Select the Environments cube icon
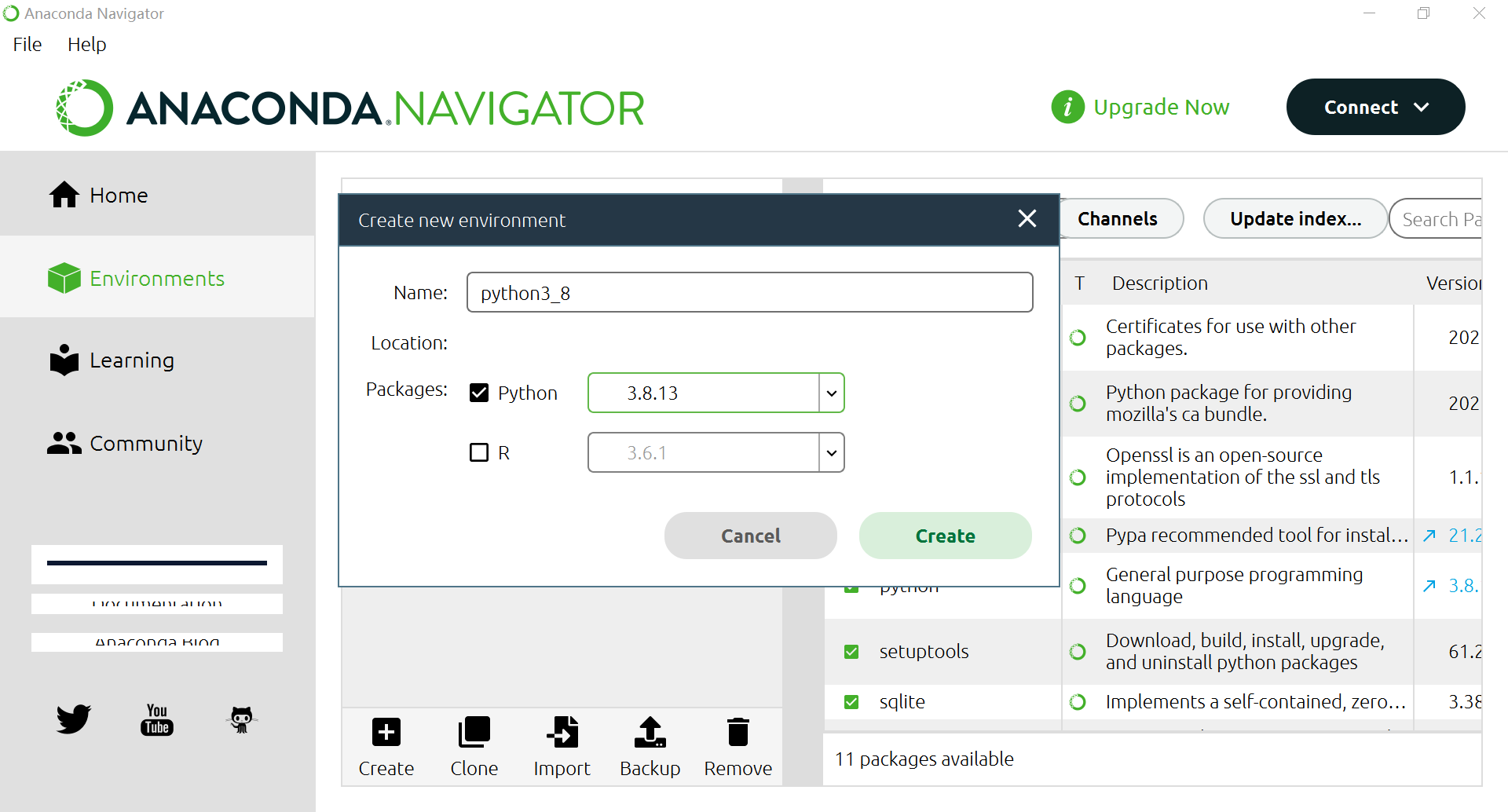1508x812 pixels. coord(64,278)
